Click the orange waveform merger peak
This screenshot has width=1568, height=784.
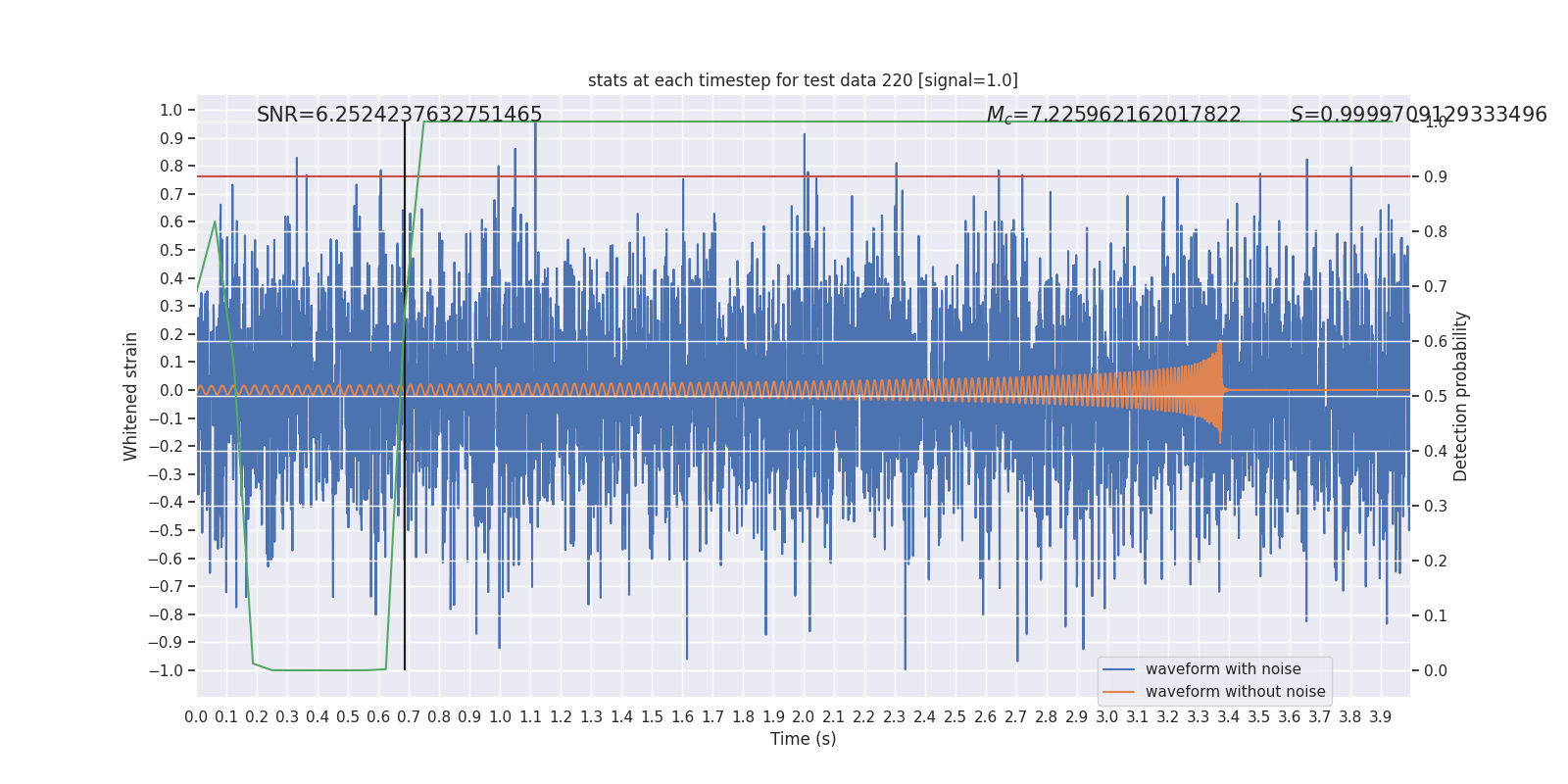point(1220,391)
